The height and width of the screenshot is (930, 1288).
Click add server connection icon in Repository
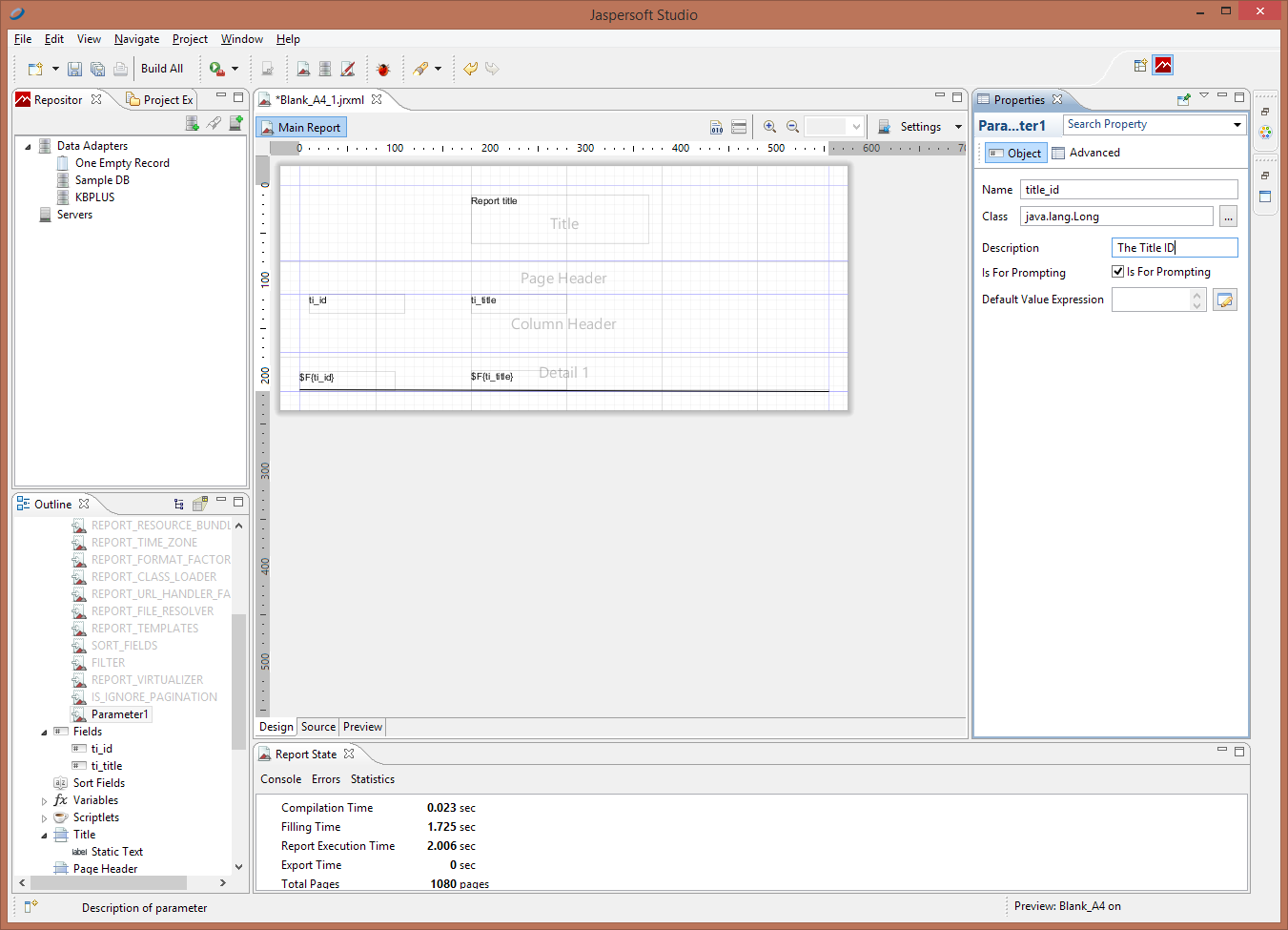click(235, 123)
